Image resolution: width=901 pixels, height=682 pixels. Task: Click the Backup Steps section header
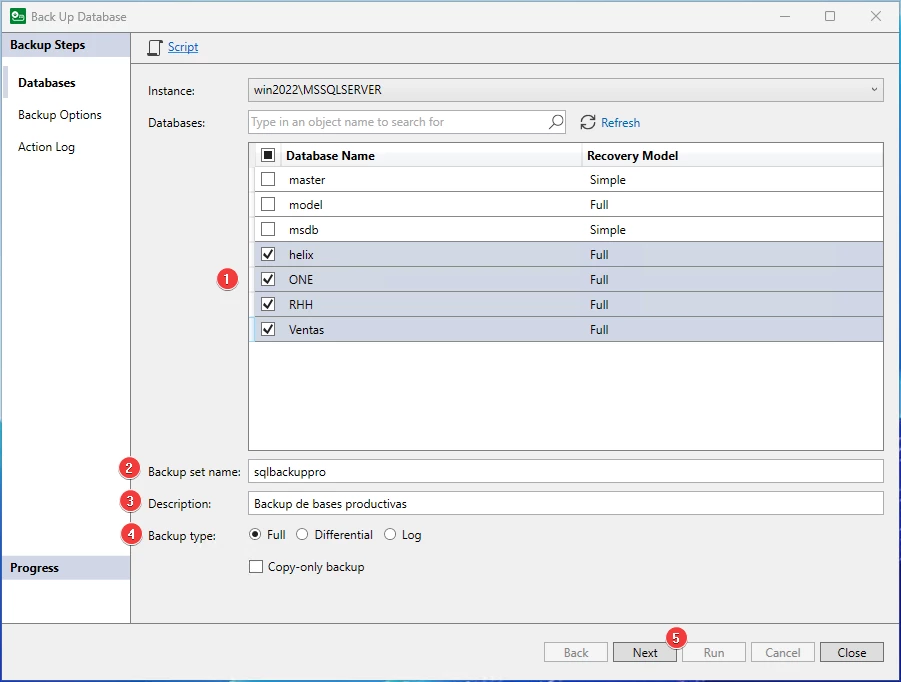(x=66, y=45)
